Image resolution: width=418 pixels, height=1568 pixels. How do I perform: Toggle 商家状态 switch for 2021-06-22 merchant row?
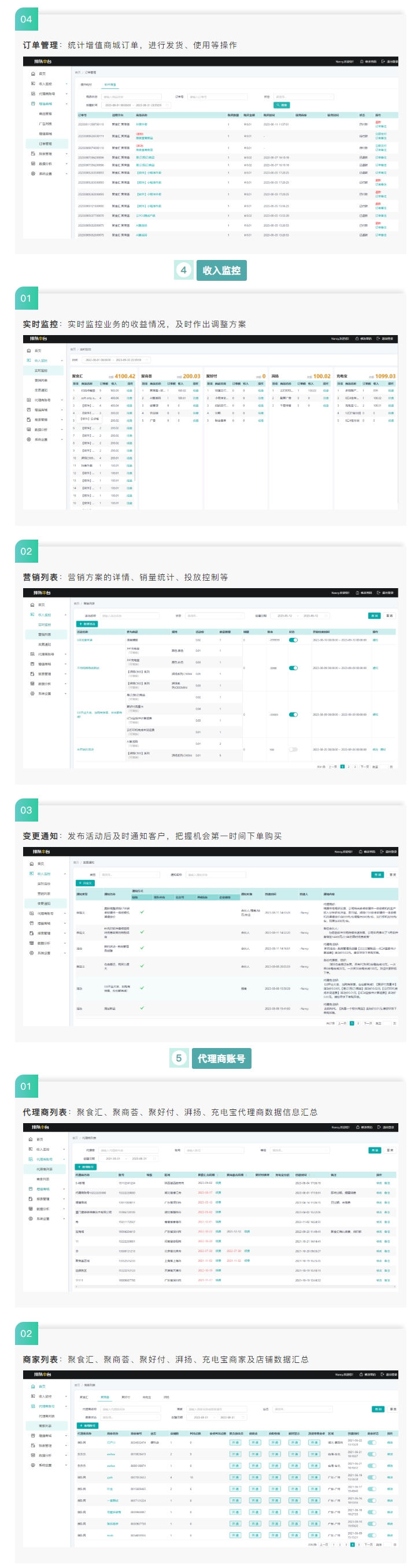pos(372,1443)
